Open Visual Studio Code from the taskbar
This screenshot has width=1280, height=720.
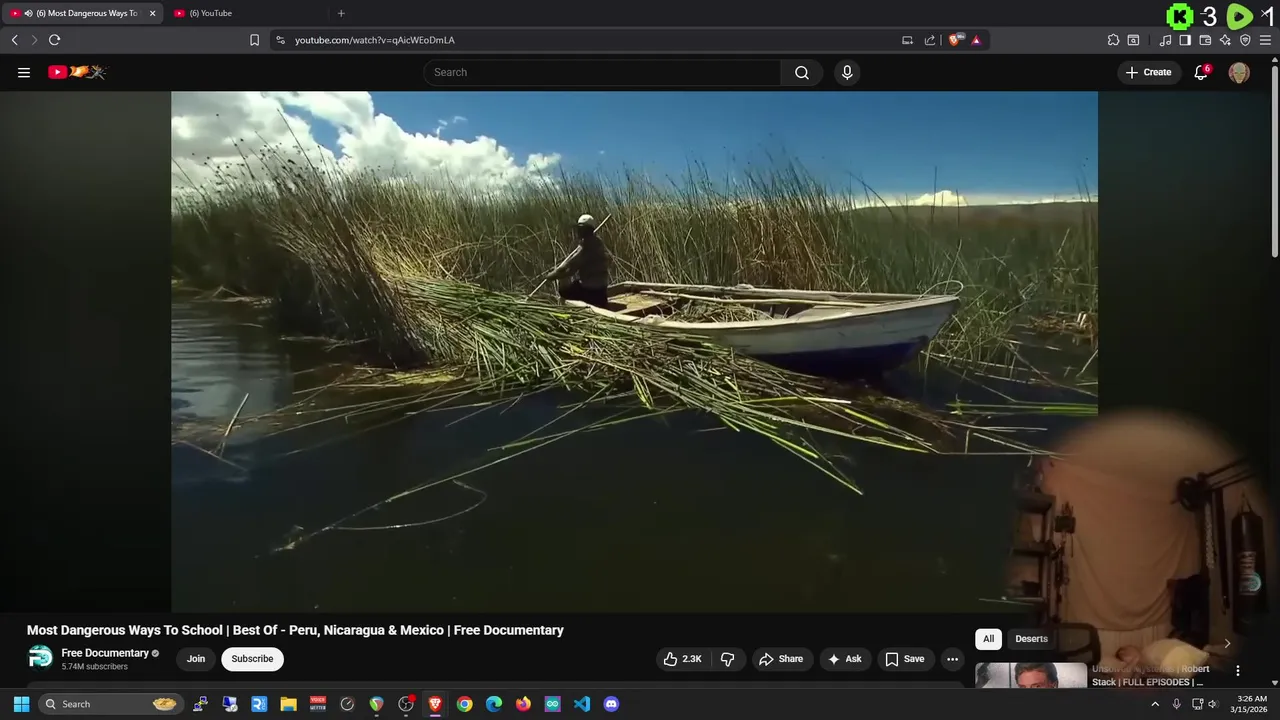click(x=582, y=704)
